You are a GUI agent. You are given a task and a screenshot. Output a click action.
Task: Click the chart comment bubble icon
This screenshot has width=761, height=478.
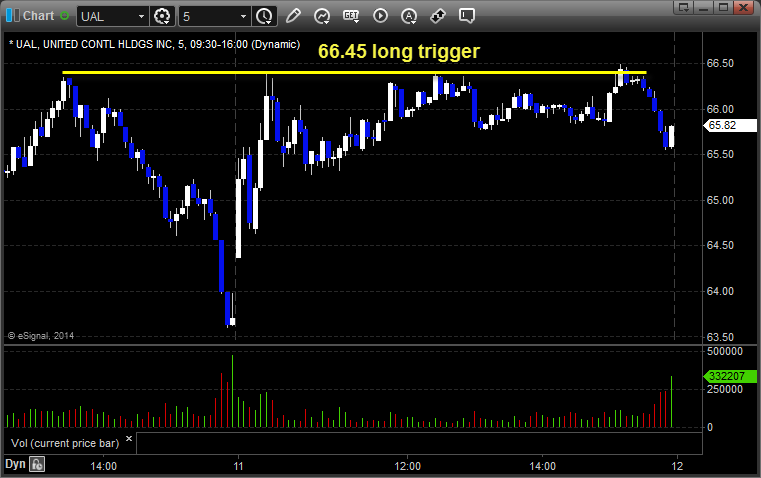click(x=466, y=16)
